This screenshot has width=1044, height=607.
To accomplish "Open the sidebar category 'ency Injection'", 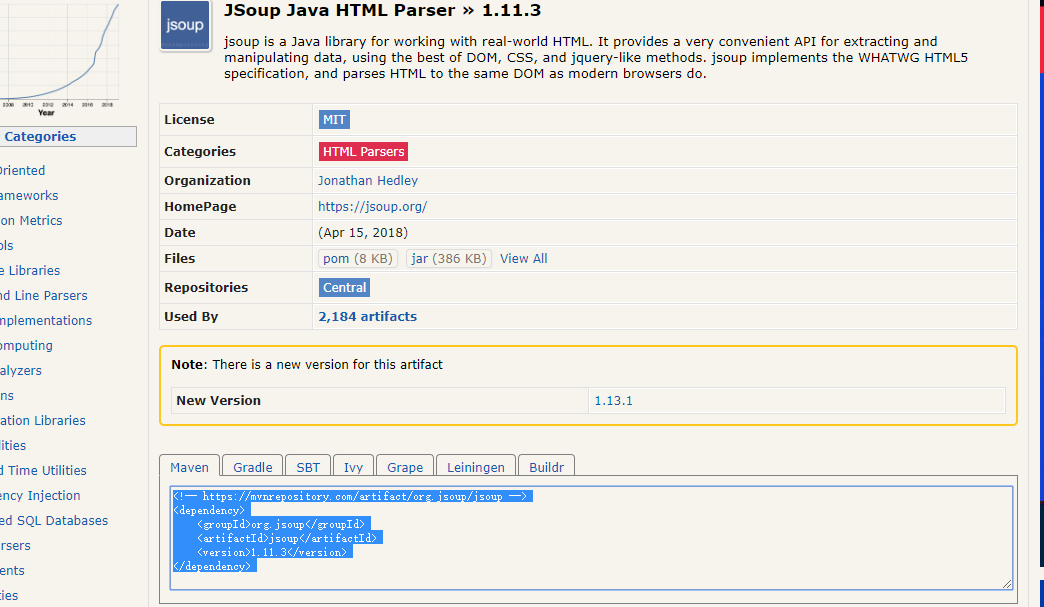I will pos(40,495).
